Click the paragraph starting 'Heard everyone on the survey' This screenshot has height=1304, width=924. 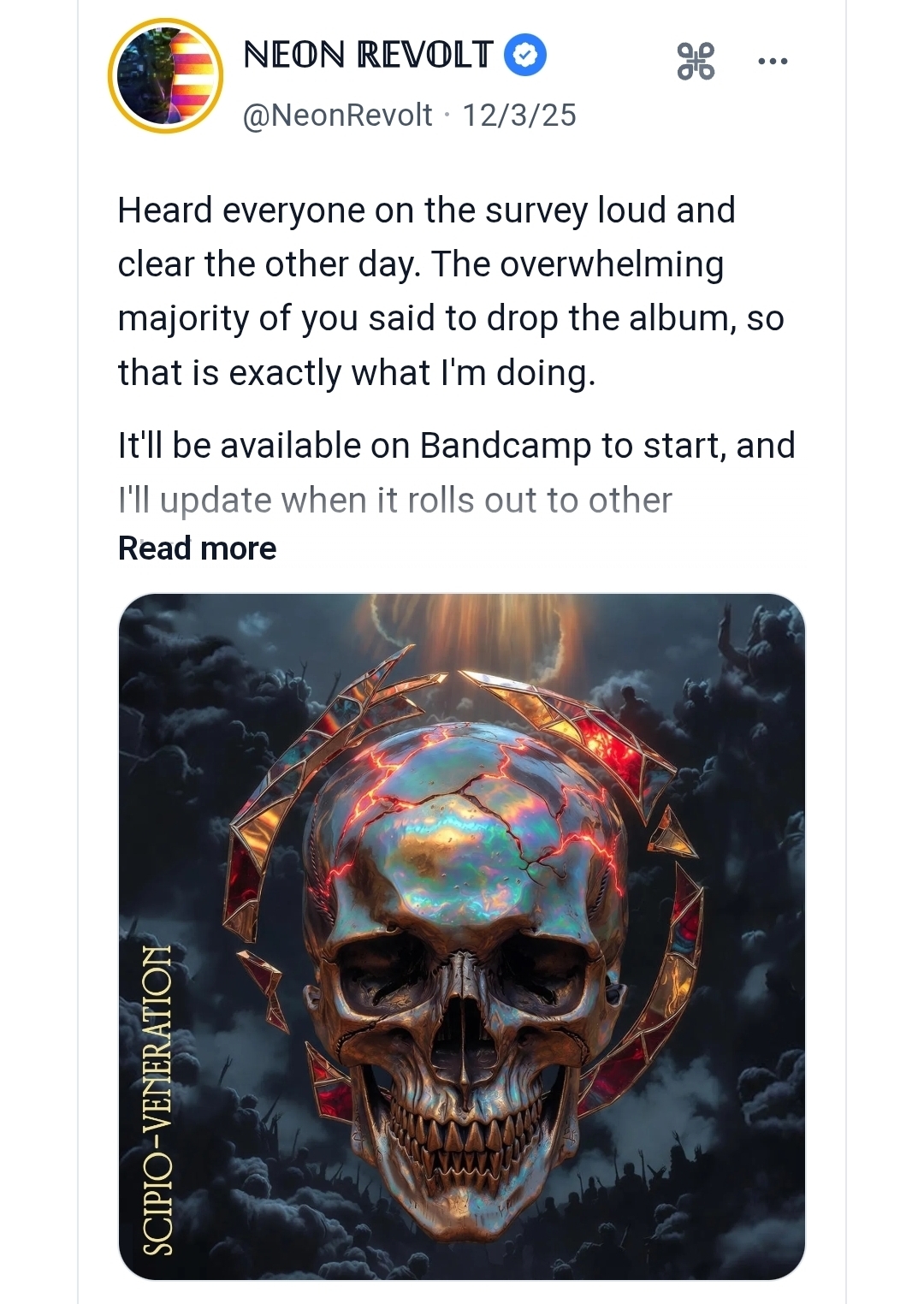[x=426, y=210]
